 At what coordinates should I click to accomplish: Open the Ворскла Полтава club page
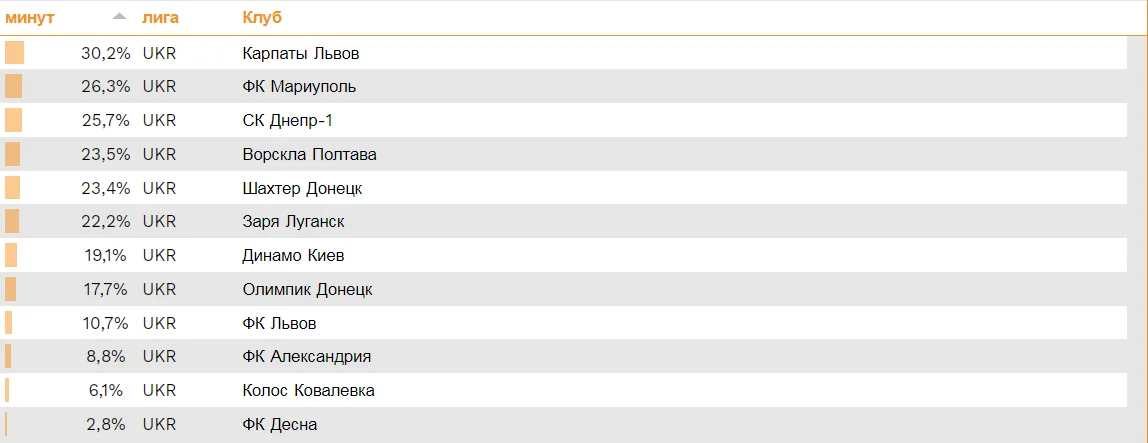(309, 154)
